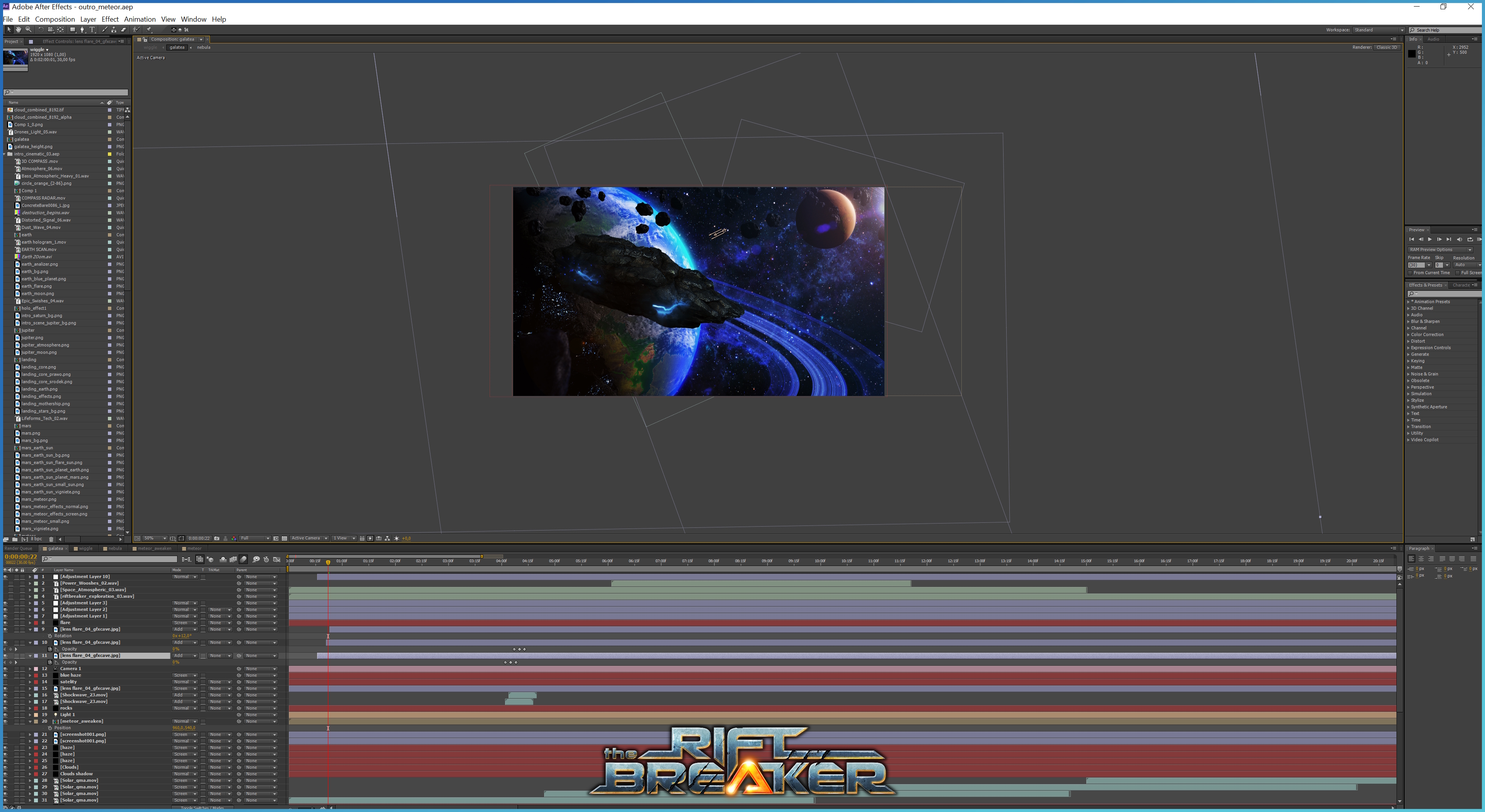Viewport: 1485px width, 812px height.
Task: Expand the flare layer properties
Action: pyautogui.click(x=30, y=623)
